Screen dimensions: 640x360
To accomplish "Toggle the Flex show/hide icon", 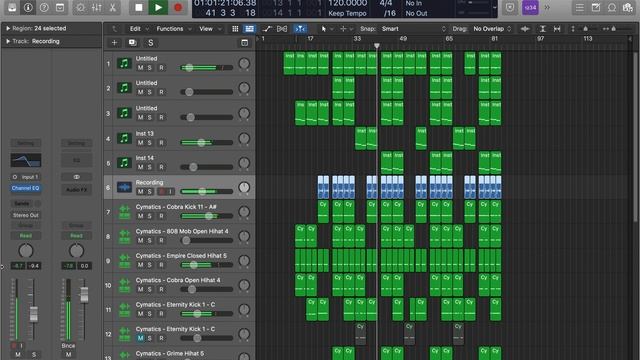I will click(282, 29).
